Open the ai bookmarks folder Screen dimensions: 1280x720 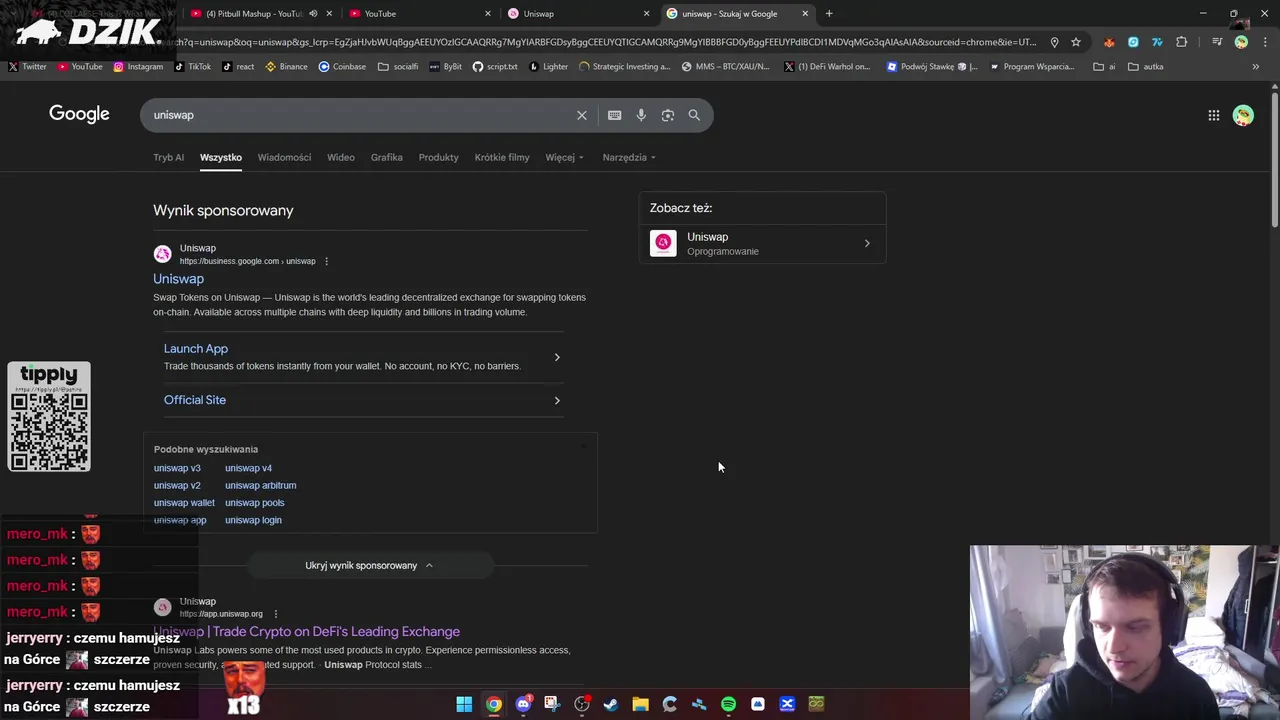point(1105,67)
